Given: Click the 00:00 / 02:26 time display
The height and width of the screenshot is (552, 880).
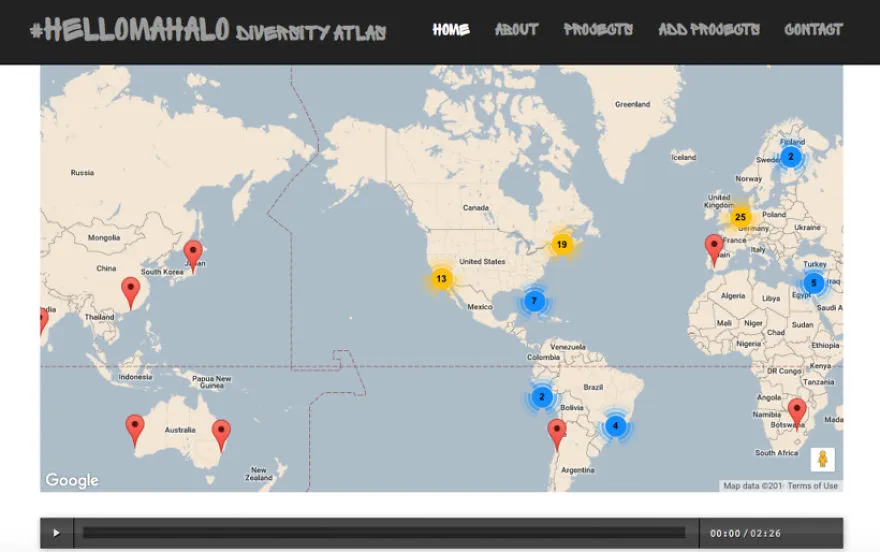Looking at the screenshot, I should [x=745, y=533].
